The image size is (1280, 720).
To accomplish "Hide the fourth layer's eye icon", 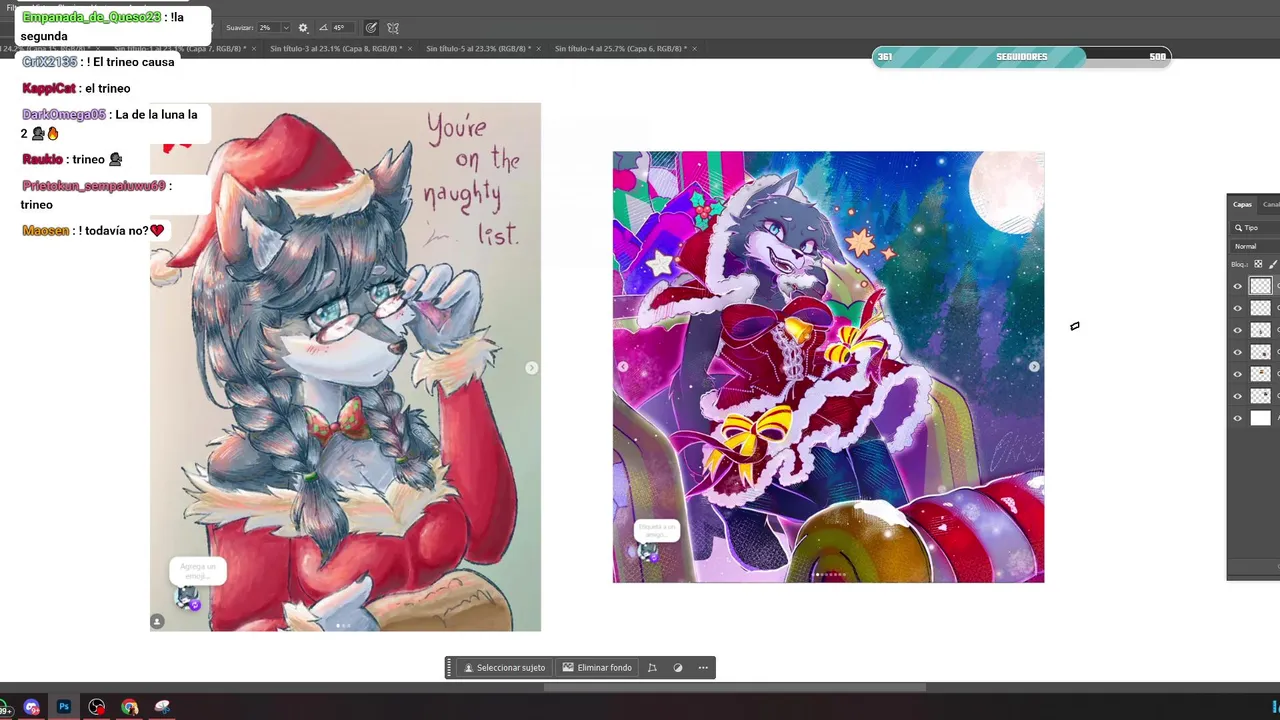I will (1237, 352).
